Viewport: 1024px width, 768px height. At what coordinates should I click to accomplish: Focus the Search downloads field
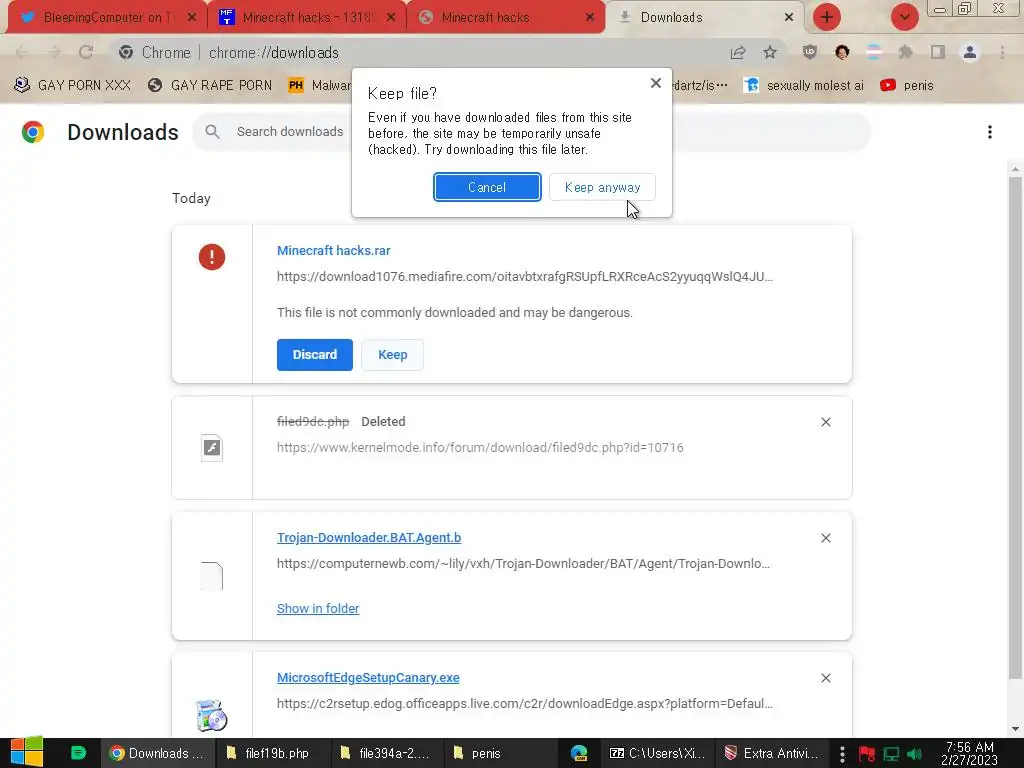click(531, 132)
